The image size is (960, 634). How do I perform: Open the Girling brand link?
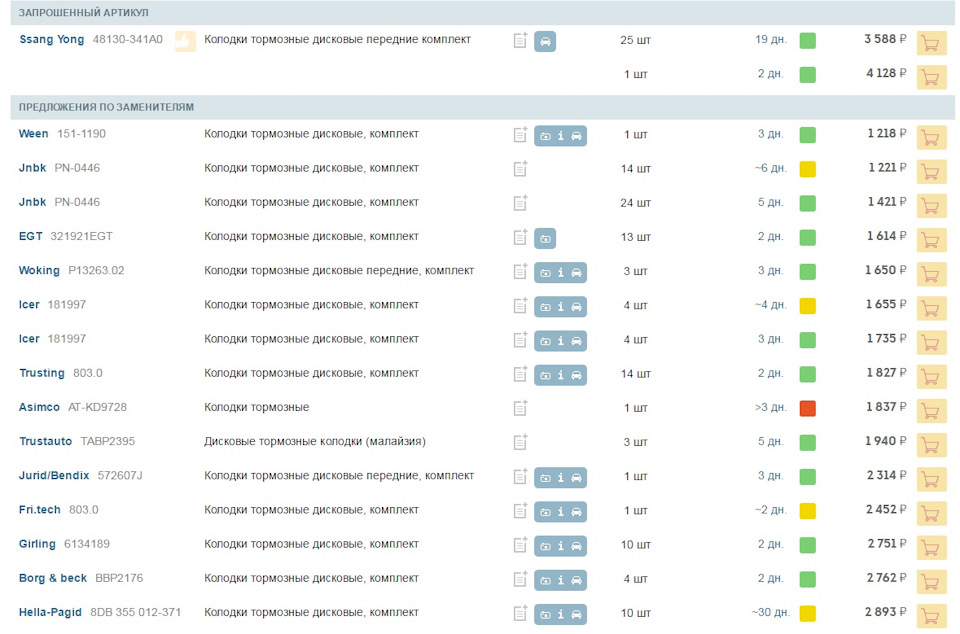point(37,544)
